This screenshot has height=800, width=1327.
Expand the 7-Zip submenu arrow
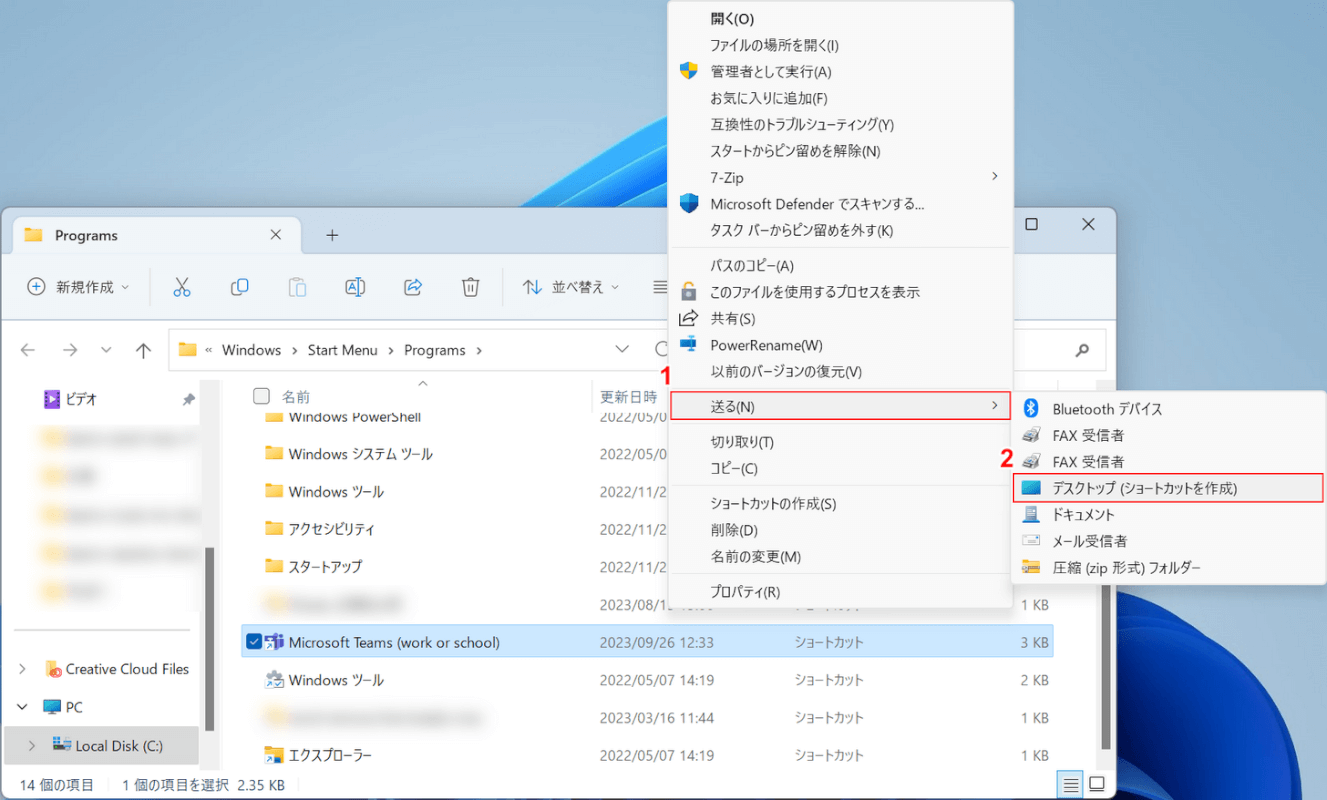coord(994,177)
